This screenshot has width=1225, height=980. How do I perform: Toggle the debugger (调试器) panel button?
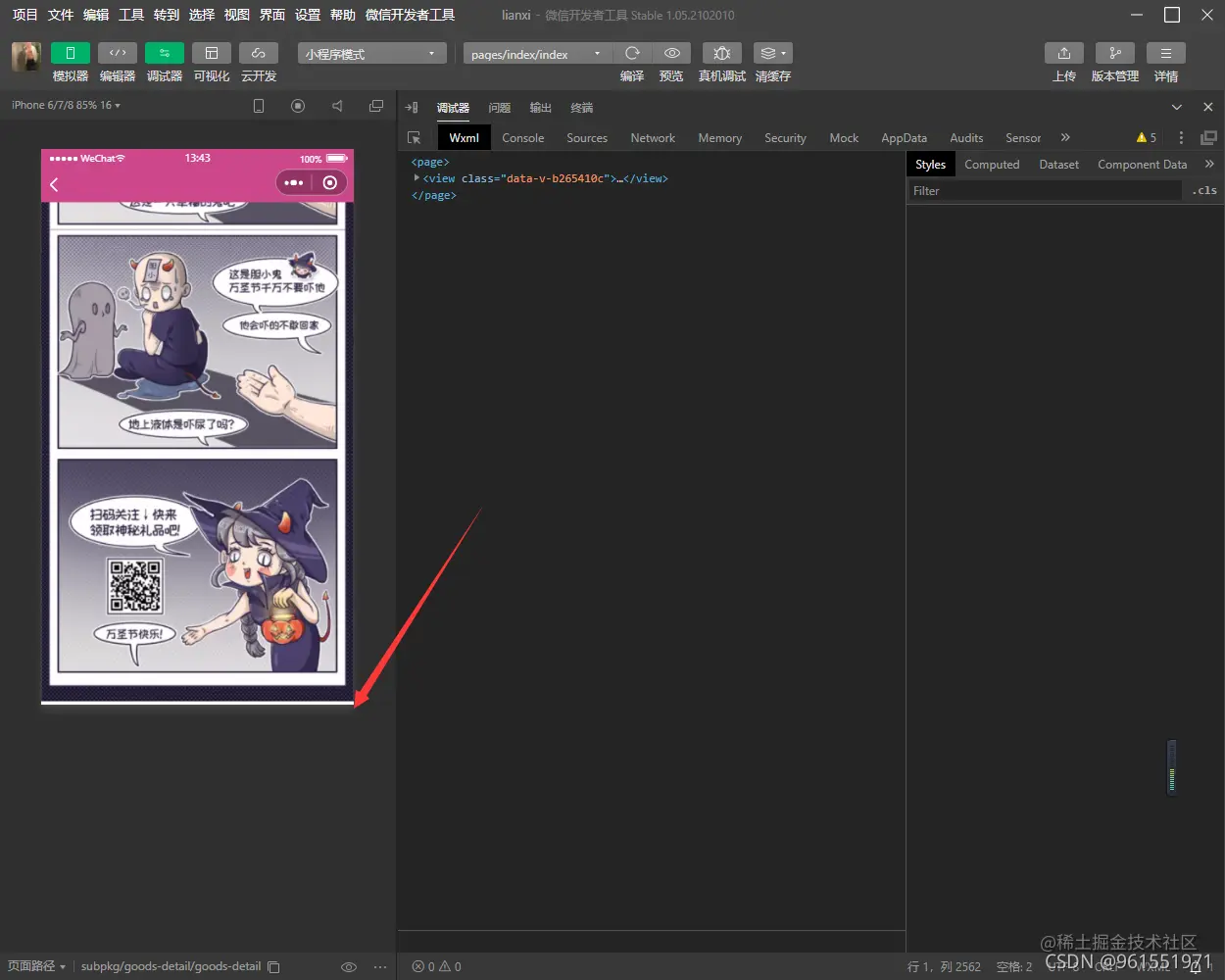[x=165, y=53]
